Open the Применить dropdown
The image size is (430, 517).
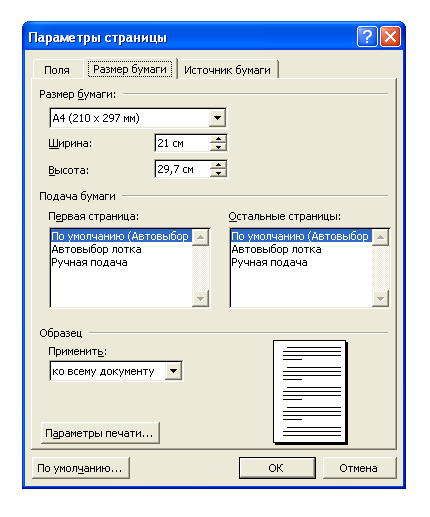tap(173, 371)
